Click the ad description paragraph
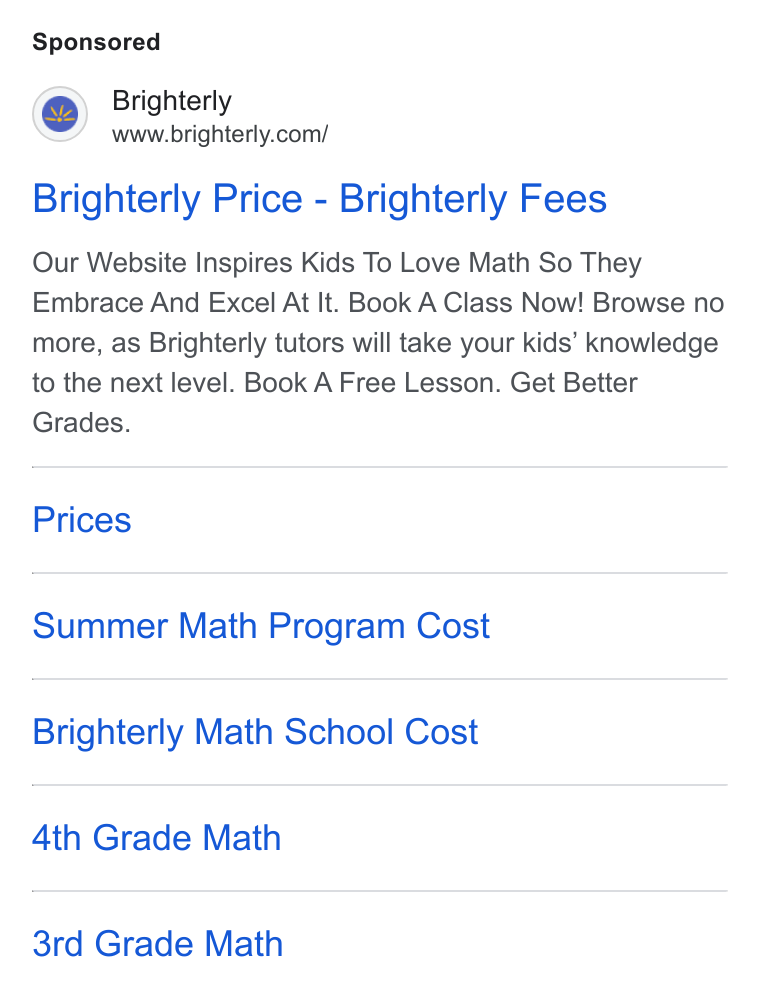Image resolution: width=760 pixels, height=996 pixels. 378,342
